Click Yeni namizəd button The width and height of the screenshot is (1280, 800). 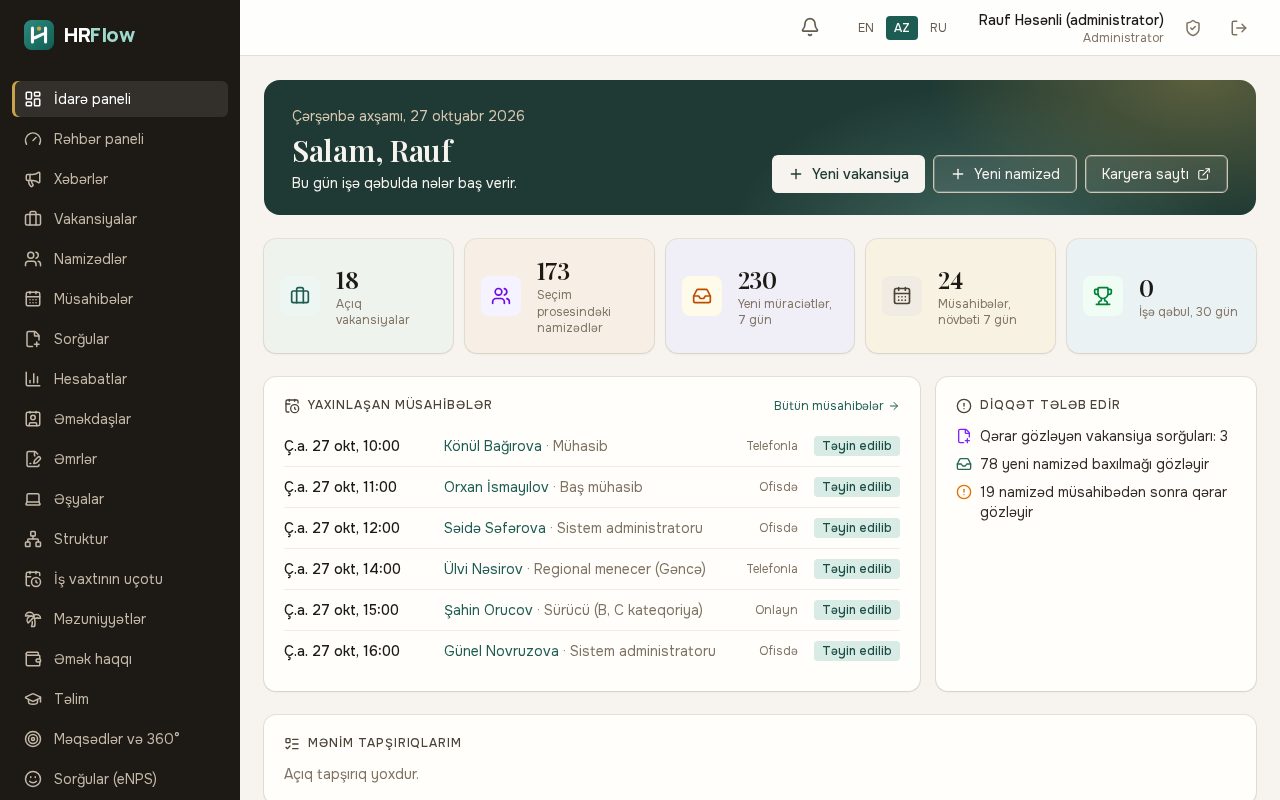coord(1005,174)
